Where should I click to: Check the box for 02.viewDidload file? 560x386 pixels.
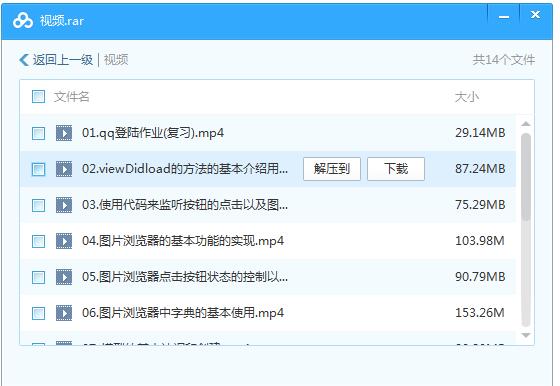click(x=38, y=169)
